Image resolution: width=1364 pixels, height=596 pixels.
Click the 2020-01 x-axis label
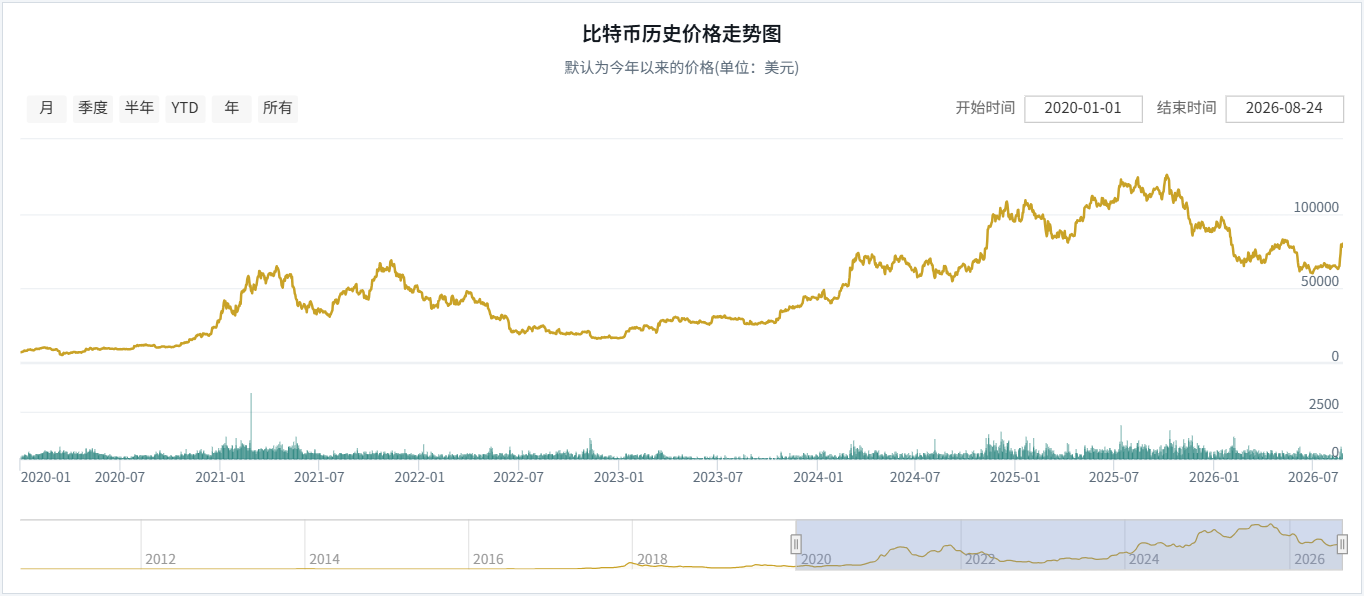[46, 478]
